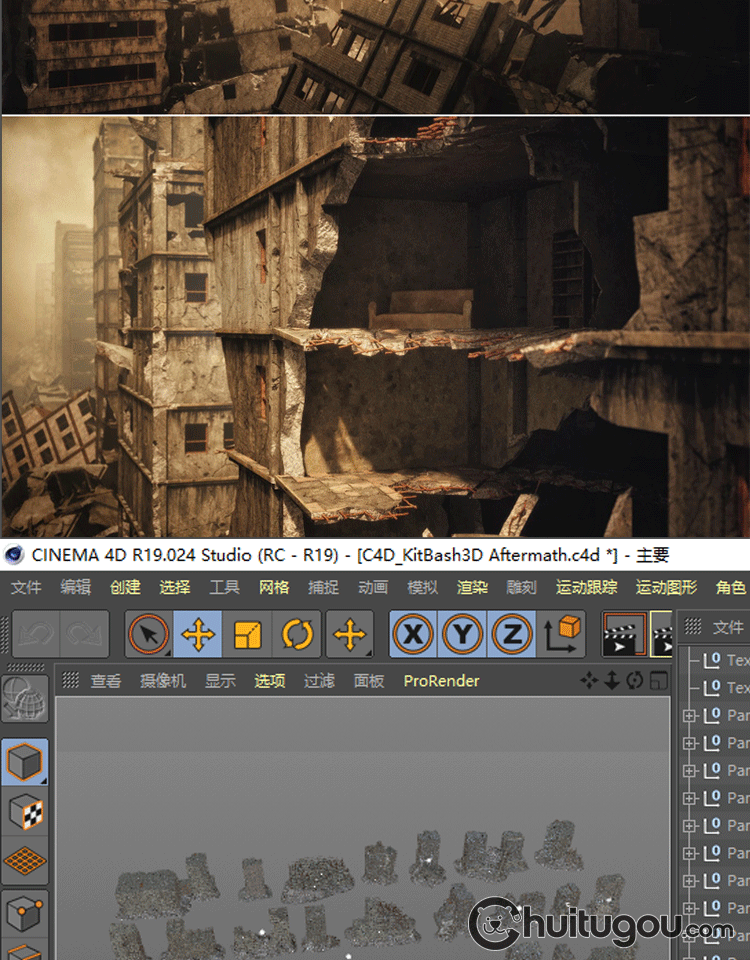
Task: Activate the Move tool in toolbar
Action: 198,634
